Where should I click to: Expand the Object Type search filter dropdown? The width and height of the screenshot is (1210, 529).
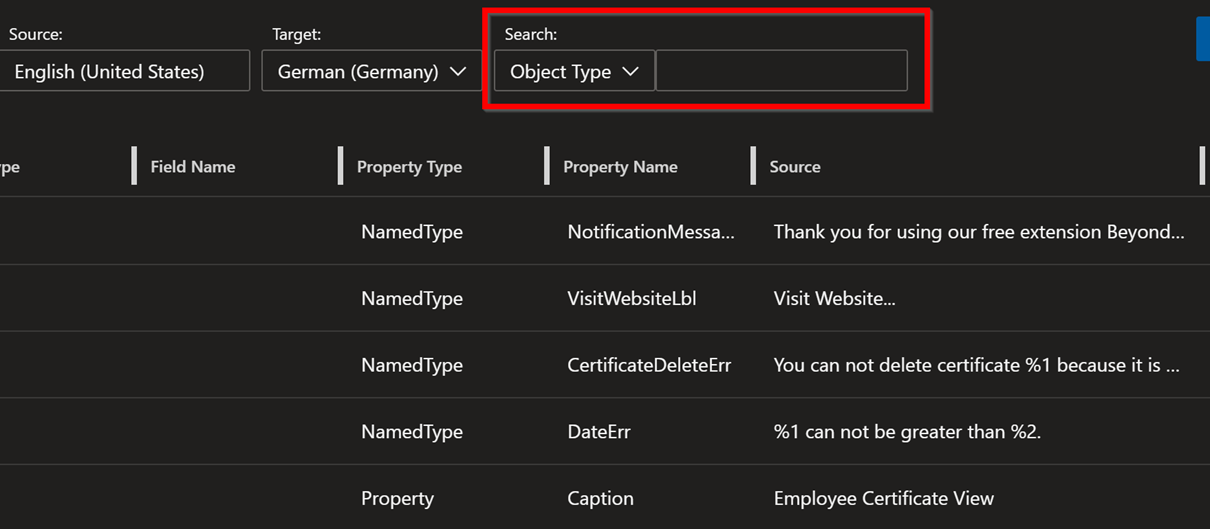point(574,72)
